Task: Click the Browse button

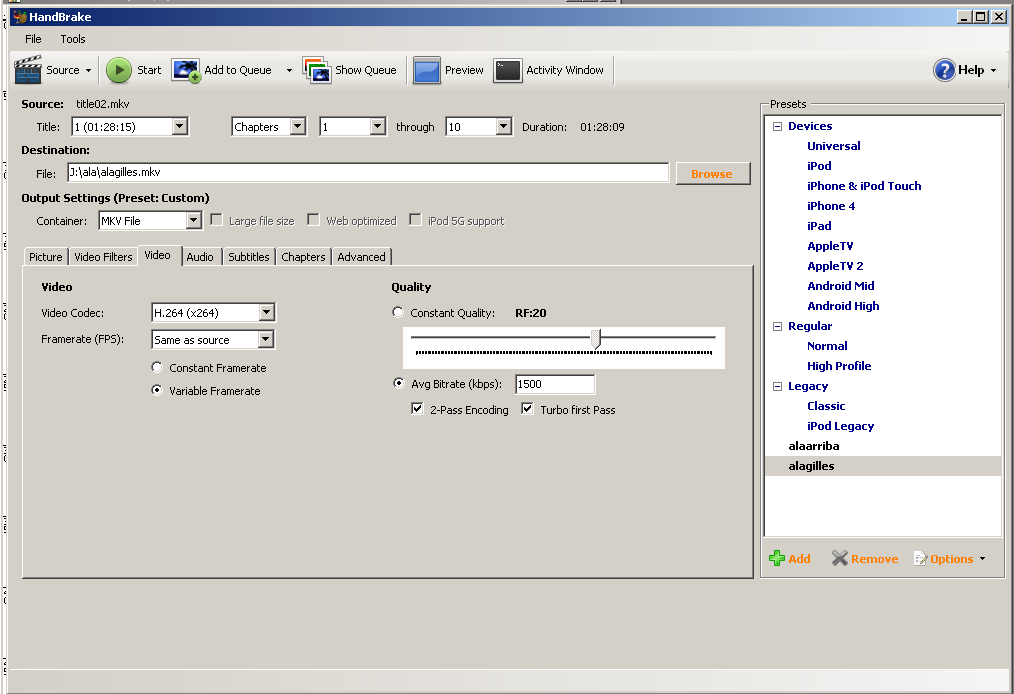Action: pos(713,173)
